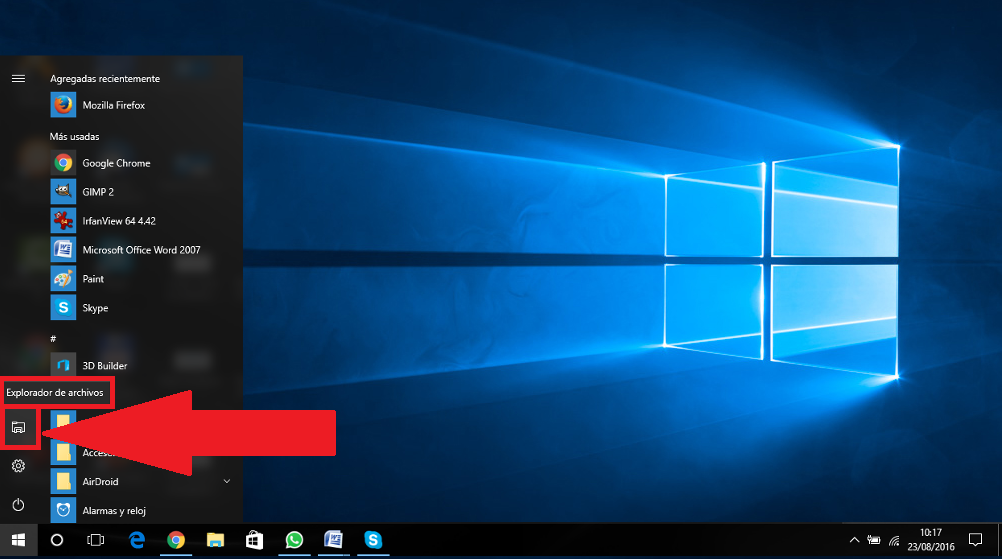
Task: Open the Wi-Fi network tray icon
Action: 894,541
